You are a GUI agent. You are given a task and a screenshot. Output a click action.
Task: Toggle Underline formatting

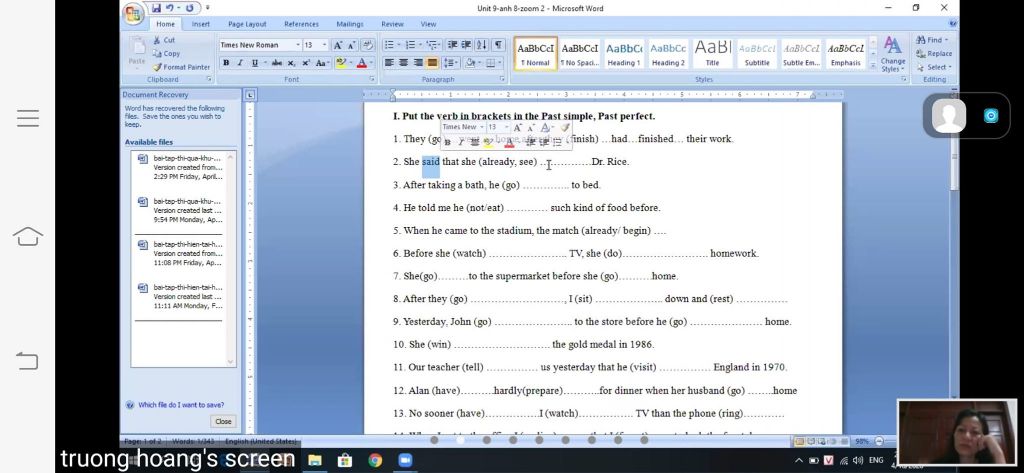click(x=254, y=63)
